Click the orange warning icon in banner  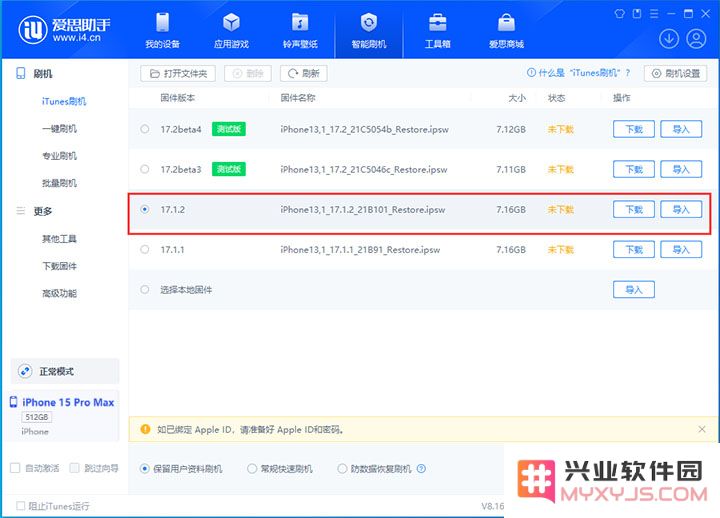146,429
